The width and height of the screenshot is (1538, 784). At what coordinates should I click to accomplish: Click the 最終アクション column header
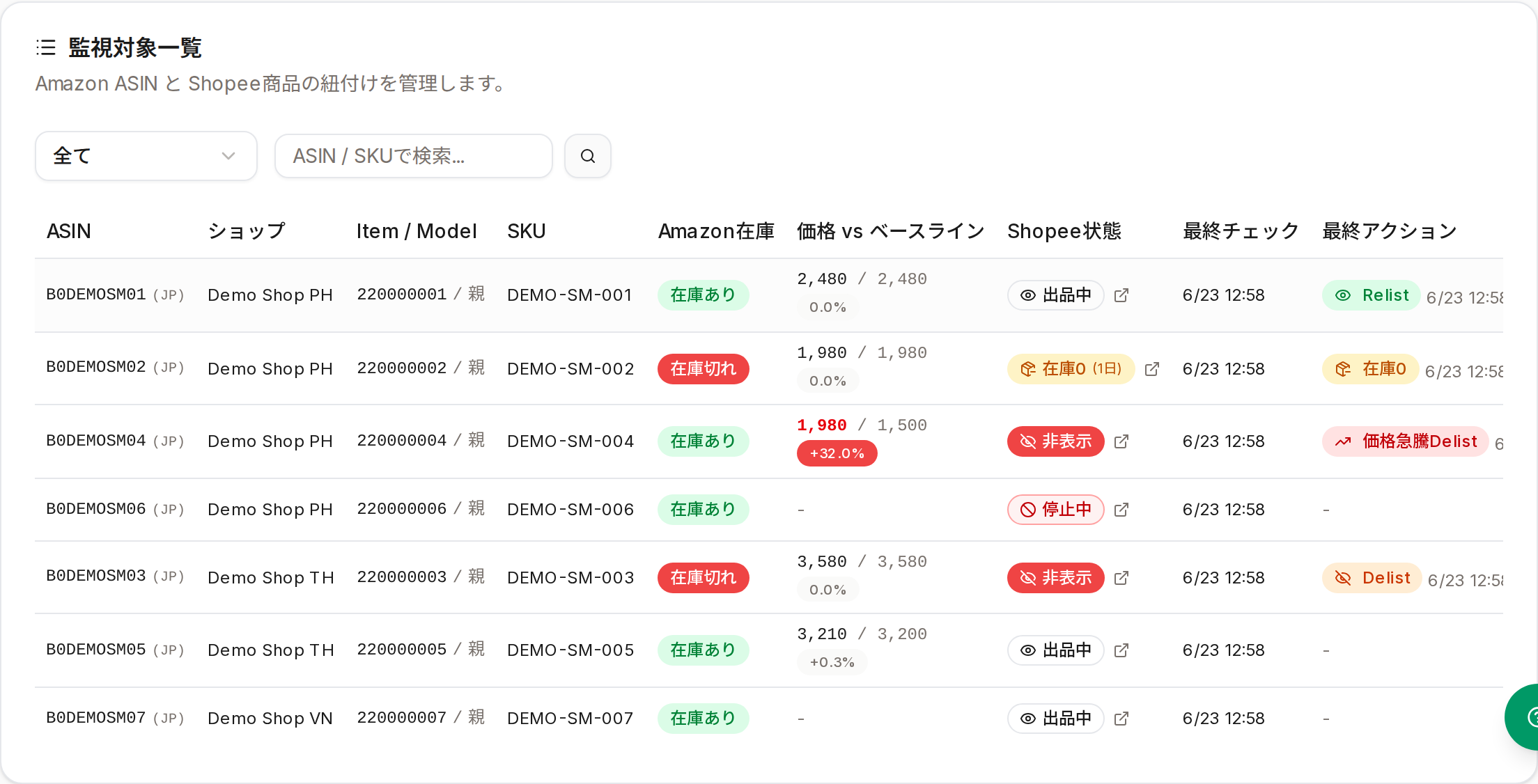pos(1390,231)
